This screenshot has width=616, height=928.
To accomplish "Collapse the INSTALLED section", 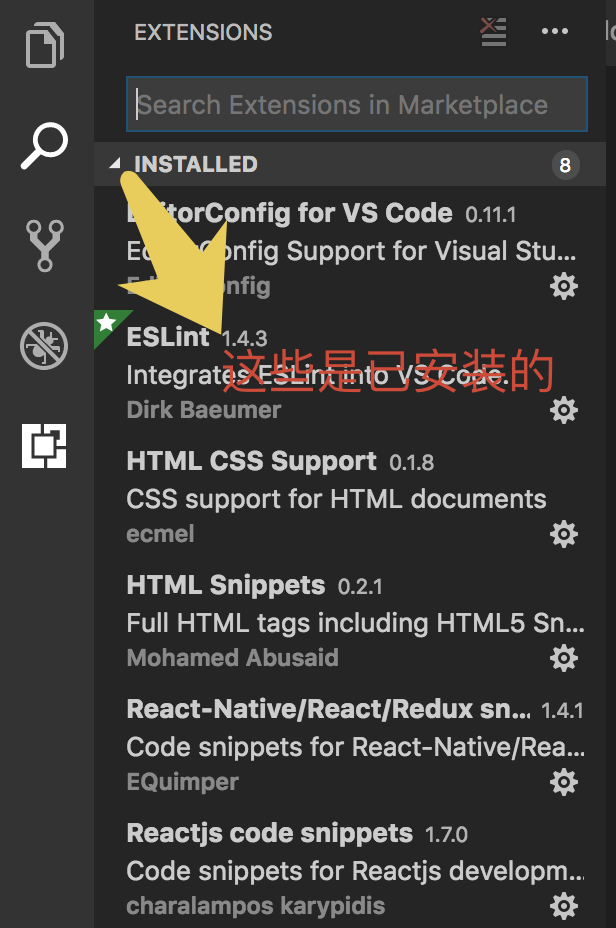I will pyautogui.click(x=115, y=164).
